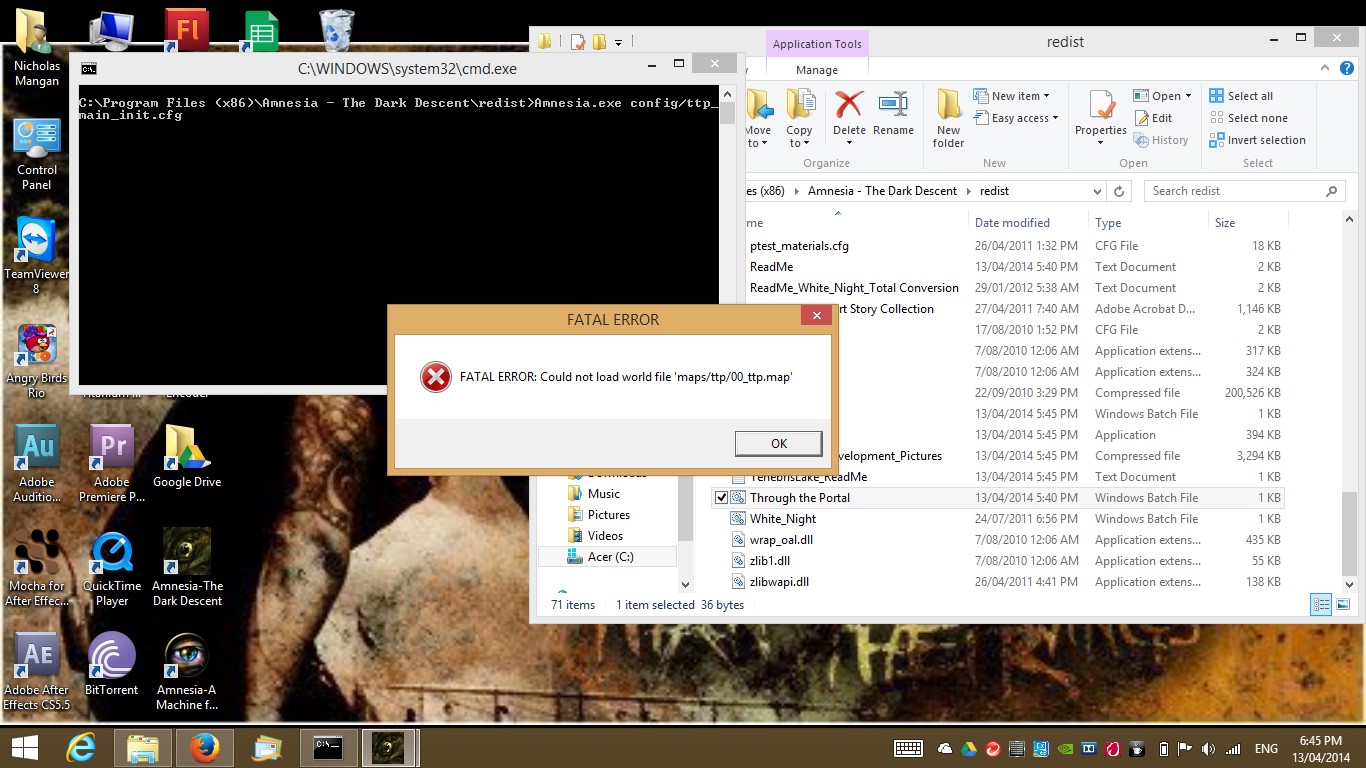
Task: Open the on-screen touch keyboard icon
Action: point(908,749)
